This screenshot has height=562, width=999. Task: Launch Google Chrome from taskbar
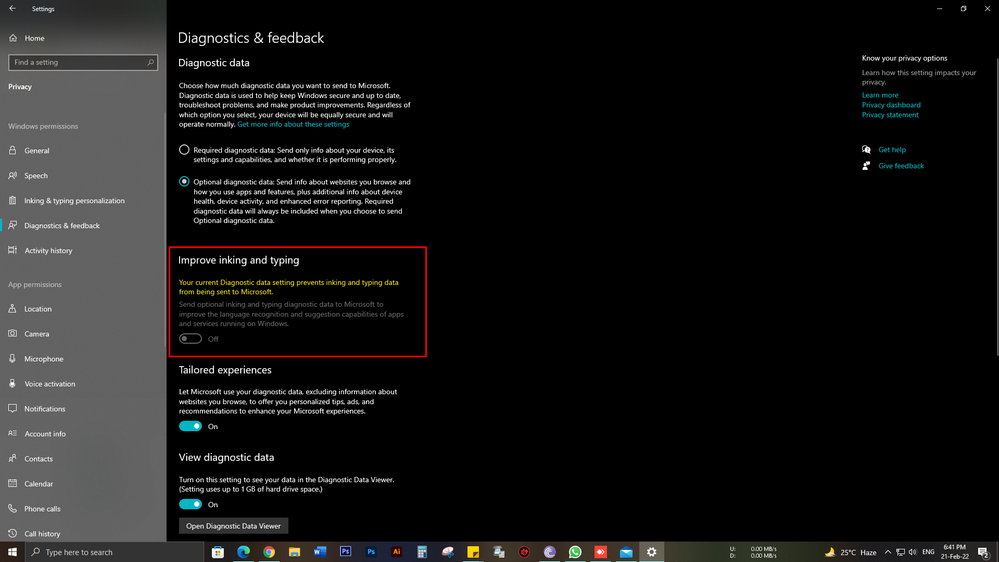click(269, 552)
